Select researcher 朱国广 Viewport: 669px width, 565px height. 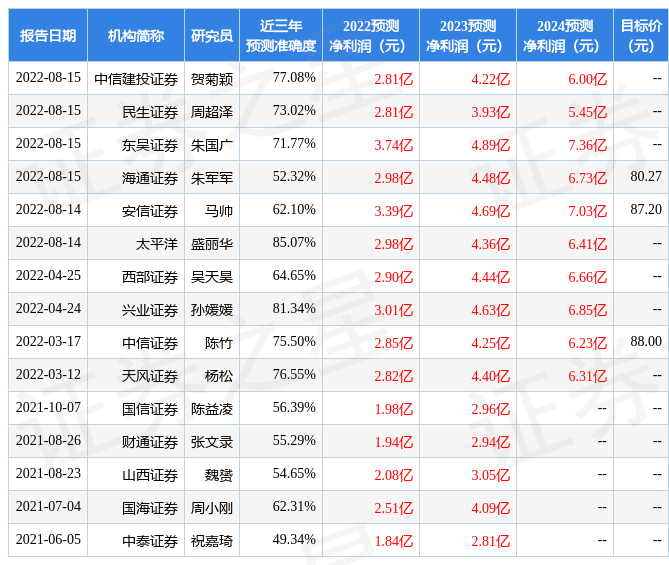tap(212, 145)
